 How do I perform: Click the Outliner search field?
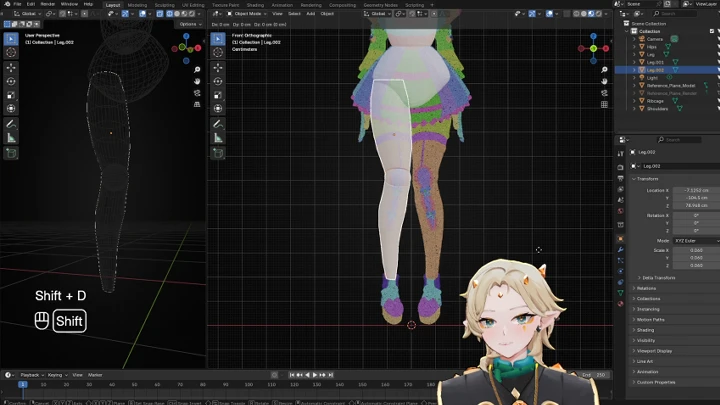pyautogui.click(x=676, y=14)
